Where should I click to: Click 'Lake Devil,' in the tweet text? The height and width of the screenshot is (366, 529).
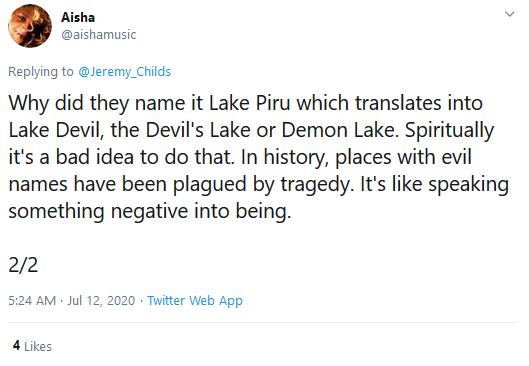[x=56, y=130]
